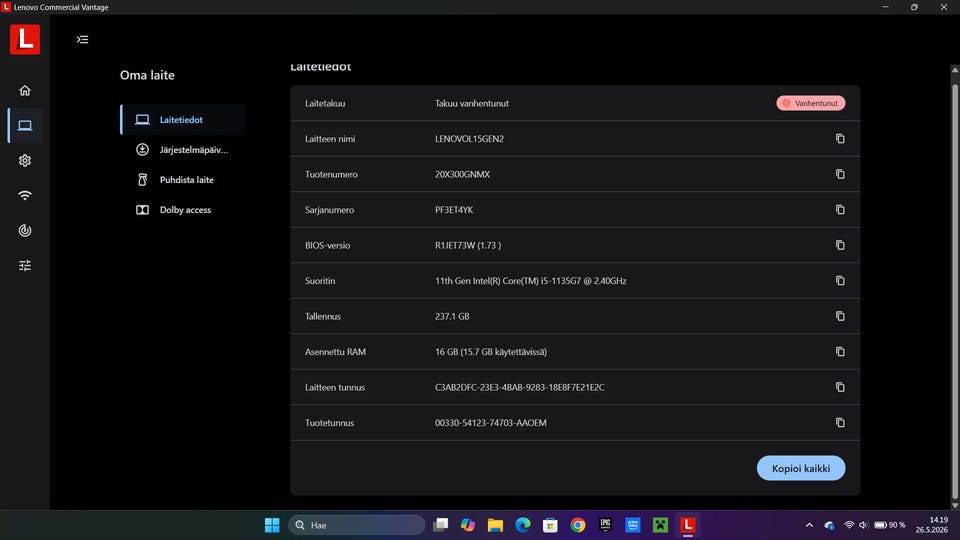Launch Google Chrome from the taskbar
960x540 pixels.
click(578, 525)
